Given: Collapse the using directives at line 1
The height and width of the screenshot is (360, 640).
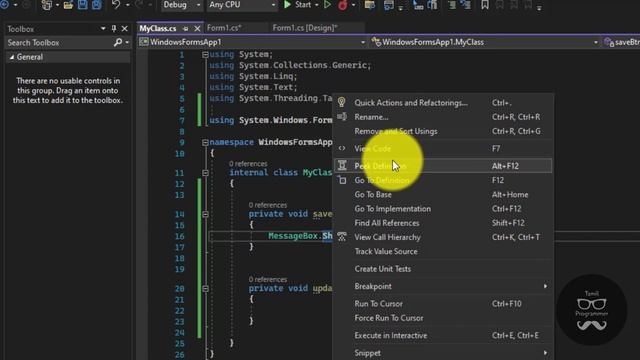Looking at the screenshot, I should pyautogui.click(x=205, y=55).
